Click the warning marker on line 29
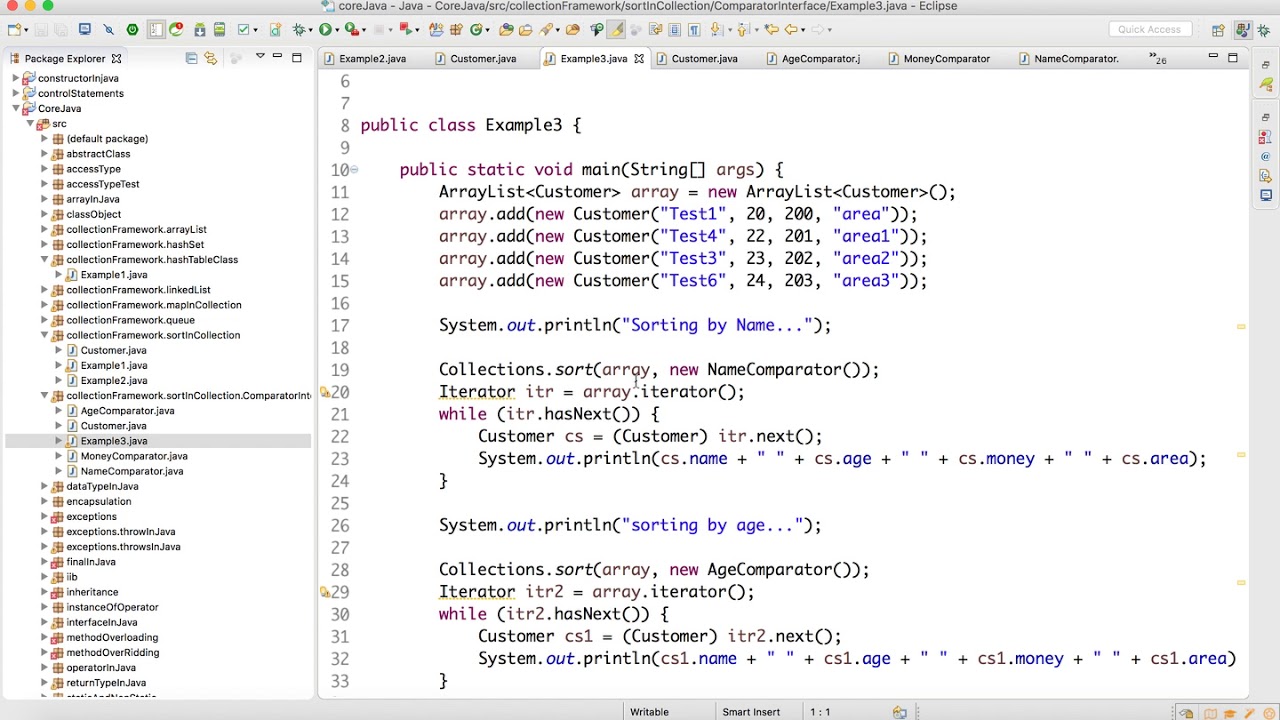This screenshot has height=720, width=1280. coord(325,592)
